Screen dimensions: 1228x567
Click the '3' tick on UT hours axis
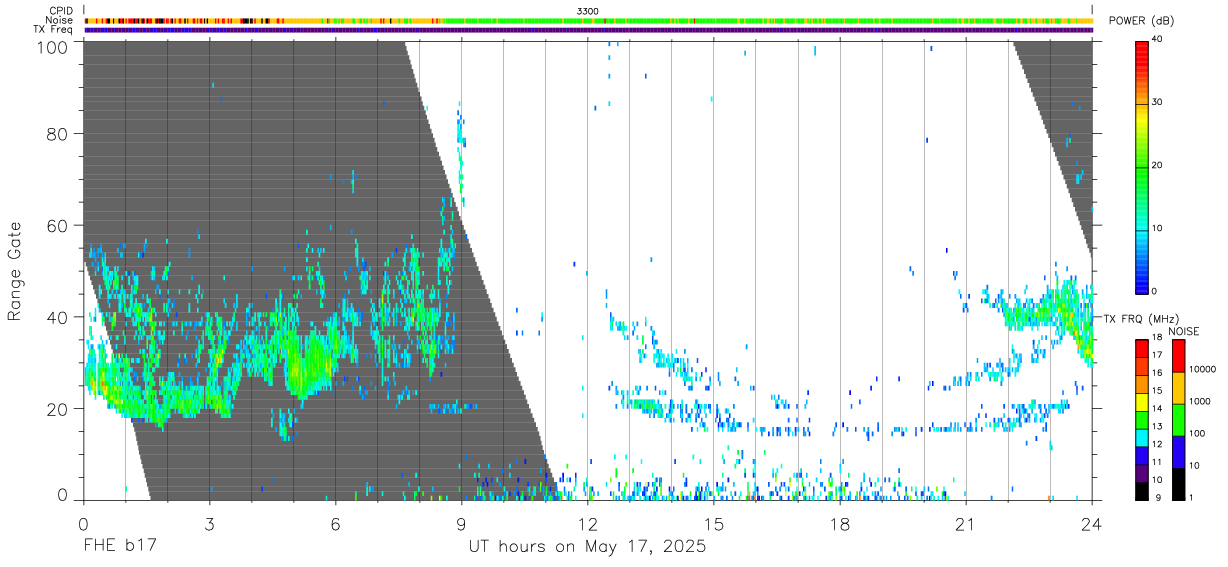(x=209, y=524)
